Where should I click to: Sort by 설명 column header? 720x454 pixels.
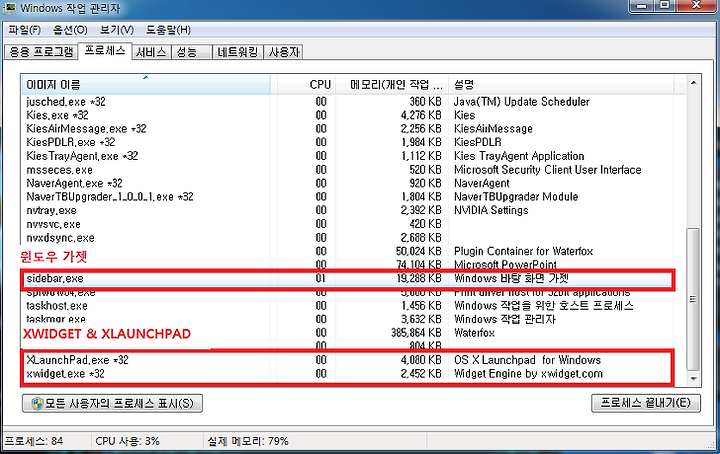click(x=561, y=85)
